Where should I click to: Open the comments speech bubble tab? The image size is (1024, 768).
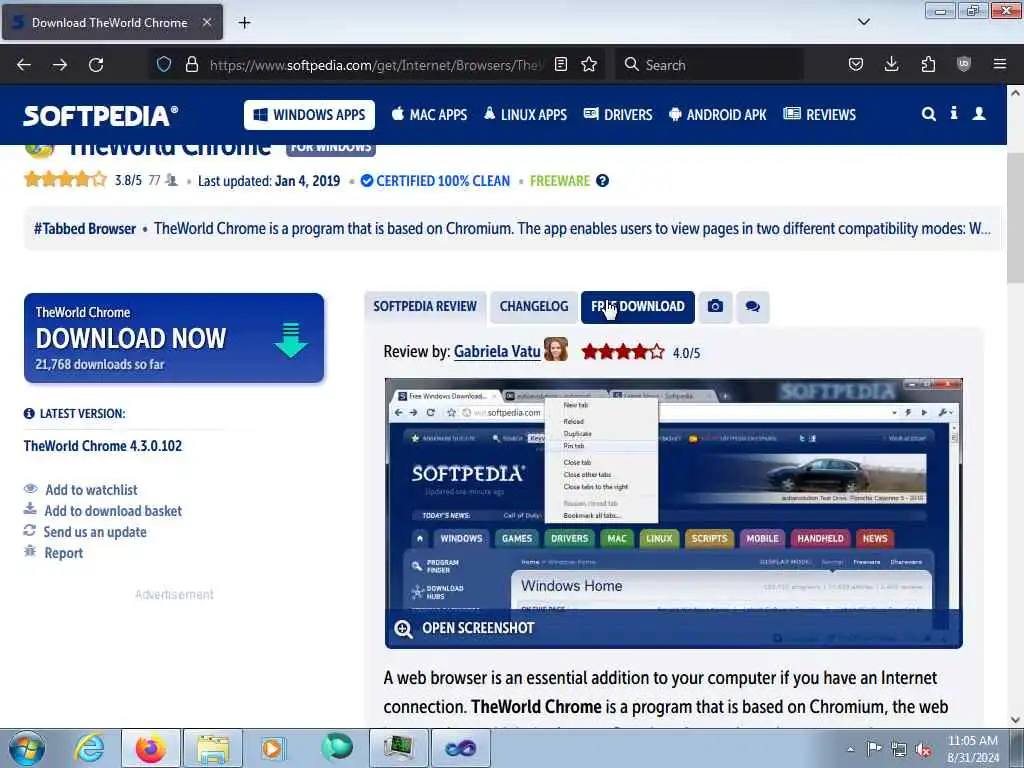752,307
